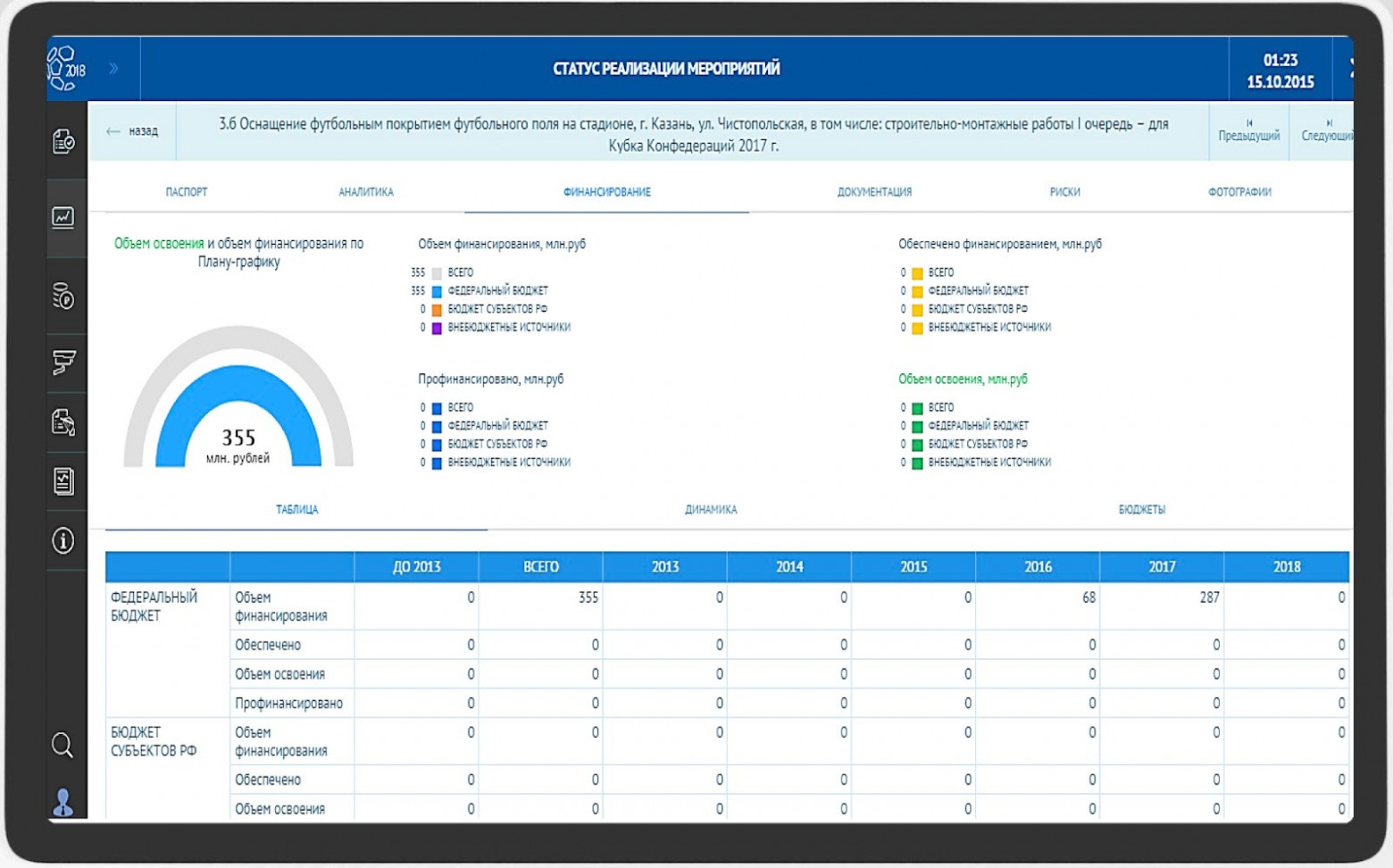Expand the sidebar with double chevron
This screenshot has width=1393, height=868.
tap(113, 69)
